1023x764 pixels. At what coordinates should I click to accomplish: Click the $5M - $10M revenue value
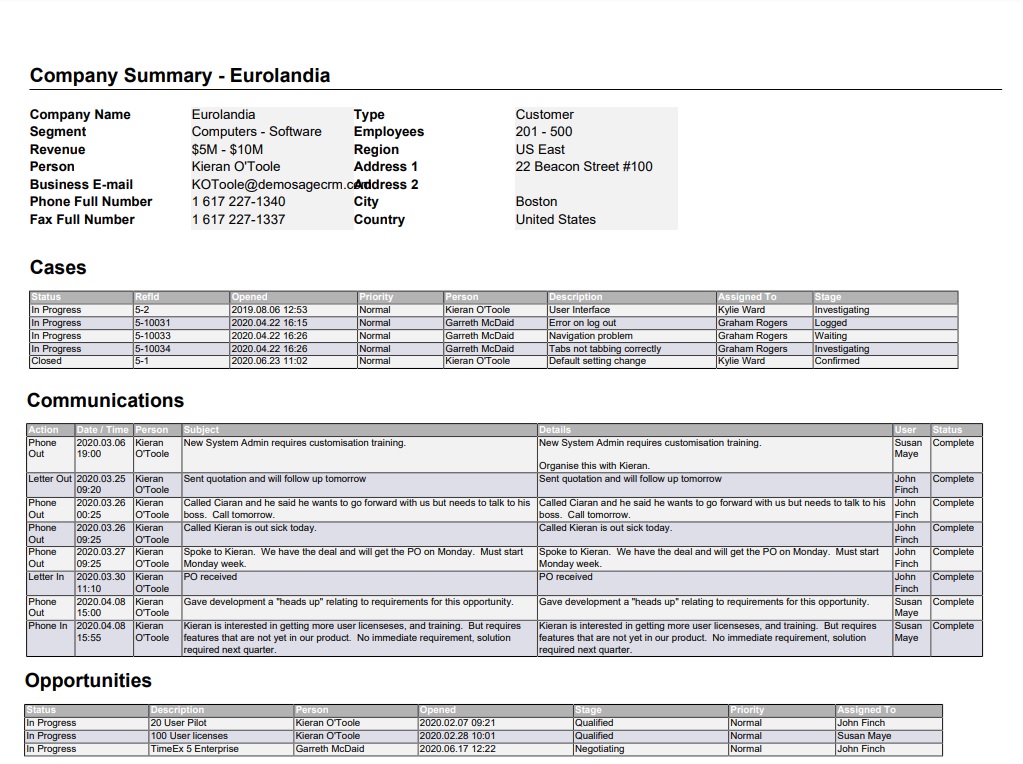coord(227,149)
